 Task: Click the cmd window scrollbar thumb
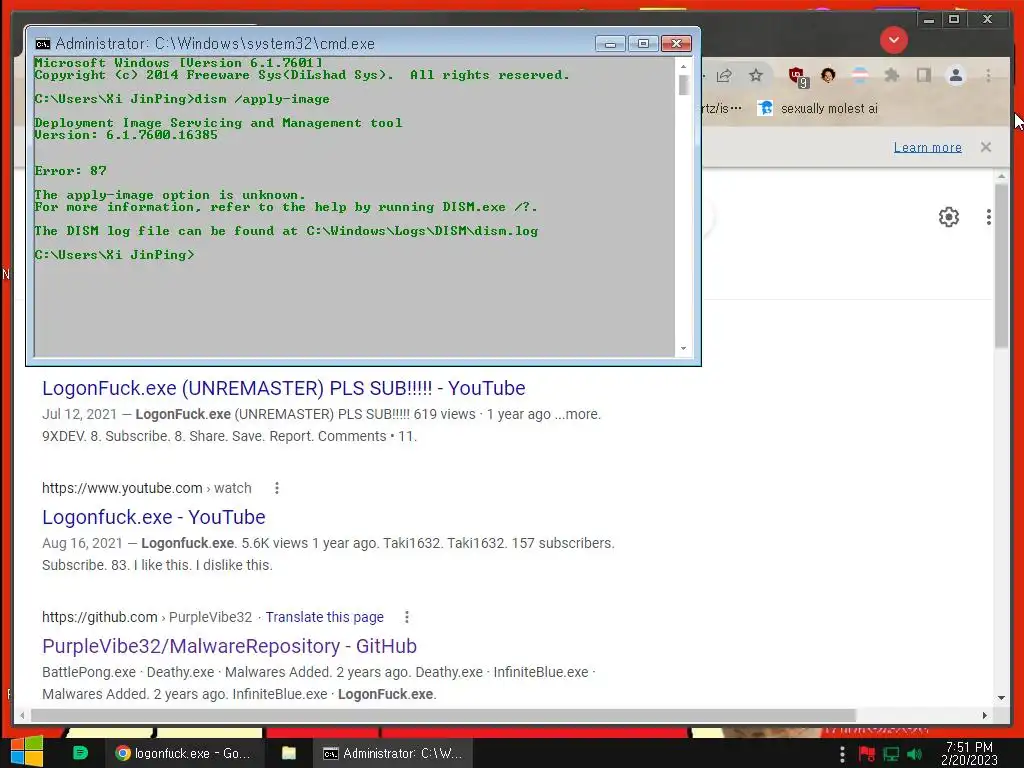[x=683, y=85]
